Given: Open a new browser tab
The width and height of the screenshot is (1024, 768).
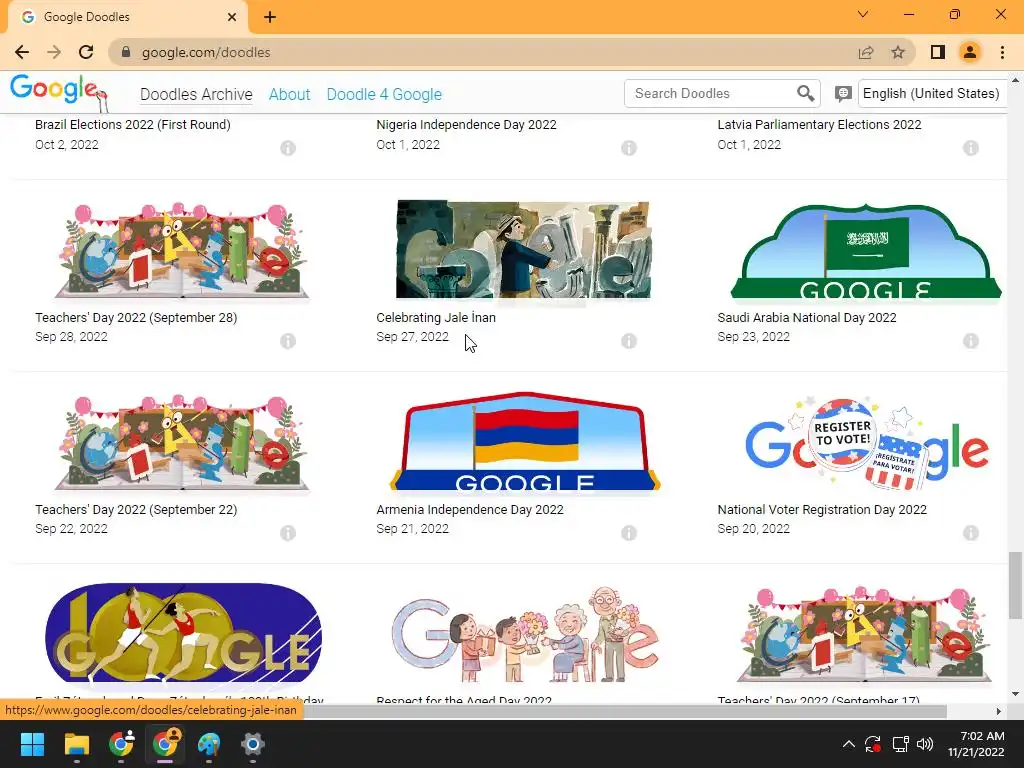Looking at the screenshot, I should (270, 17).
